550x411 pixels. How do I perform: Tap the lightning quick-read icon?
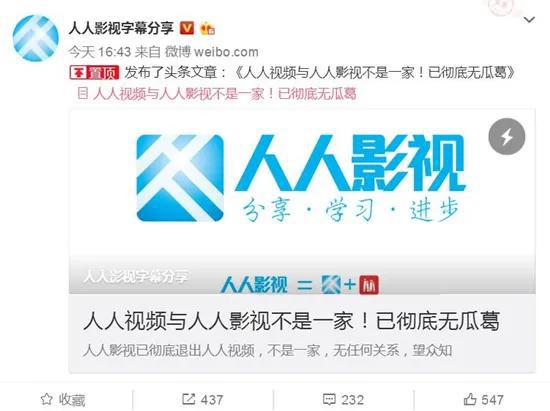507,136
